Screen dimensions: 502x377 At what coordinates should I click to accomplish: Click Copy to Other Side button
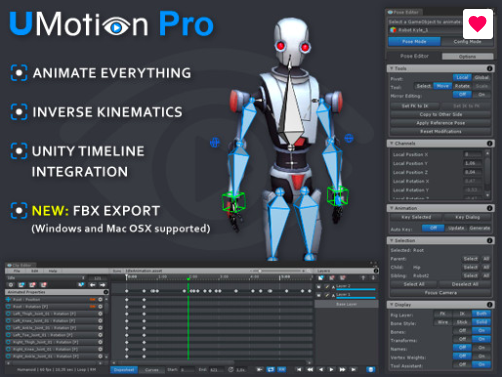tap(441, 114)
